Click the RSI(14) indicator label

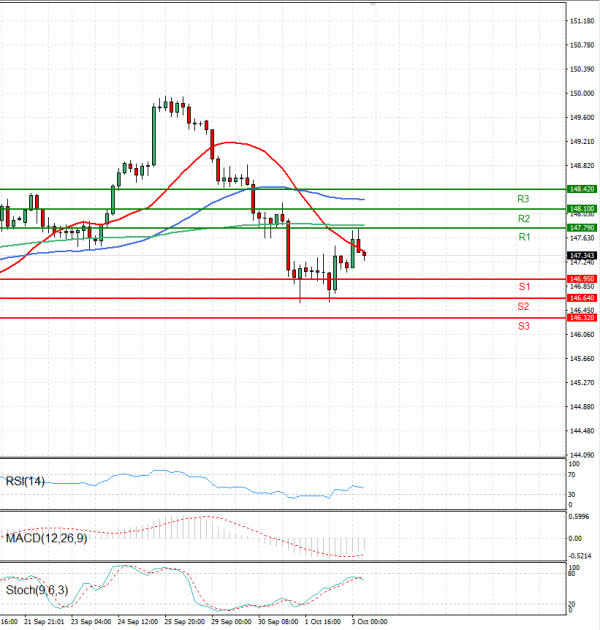[x=27, y=481]
